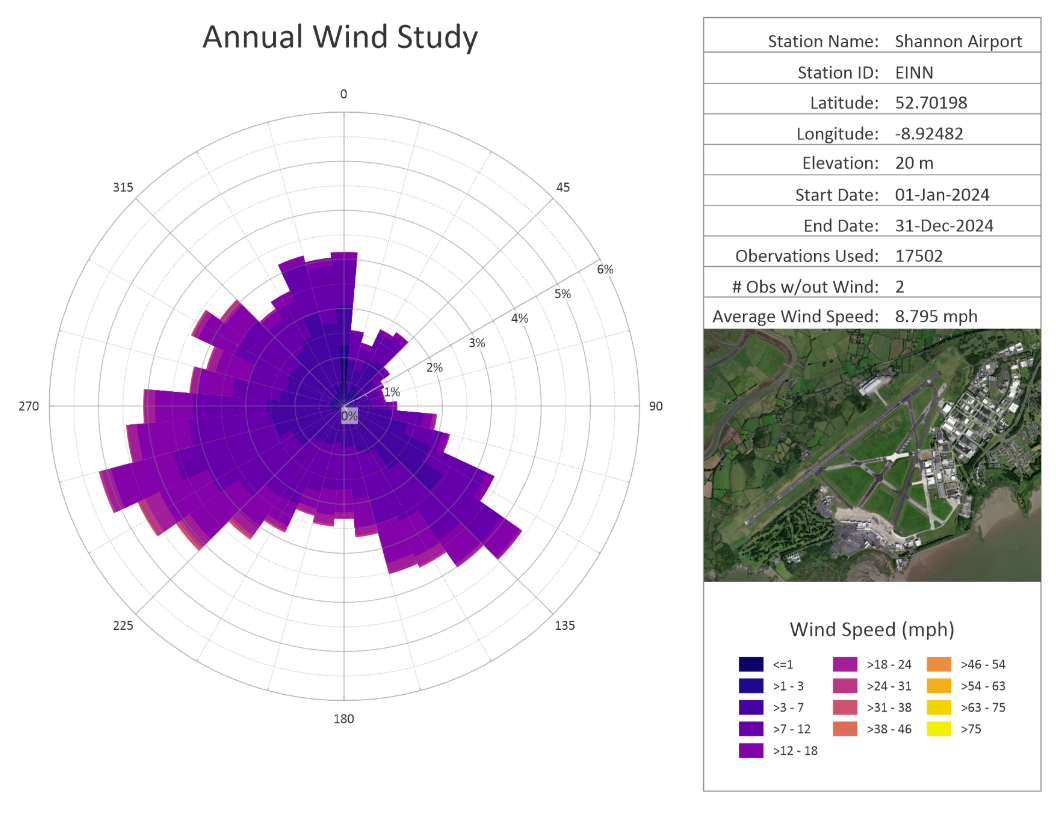Click the >46 - 54 orange legend swatch
Image resolution: width=1056 pixels, height=813 pixels.
tap(939, 664)
